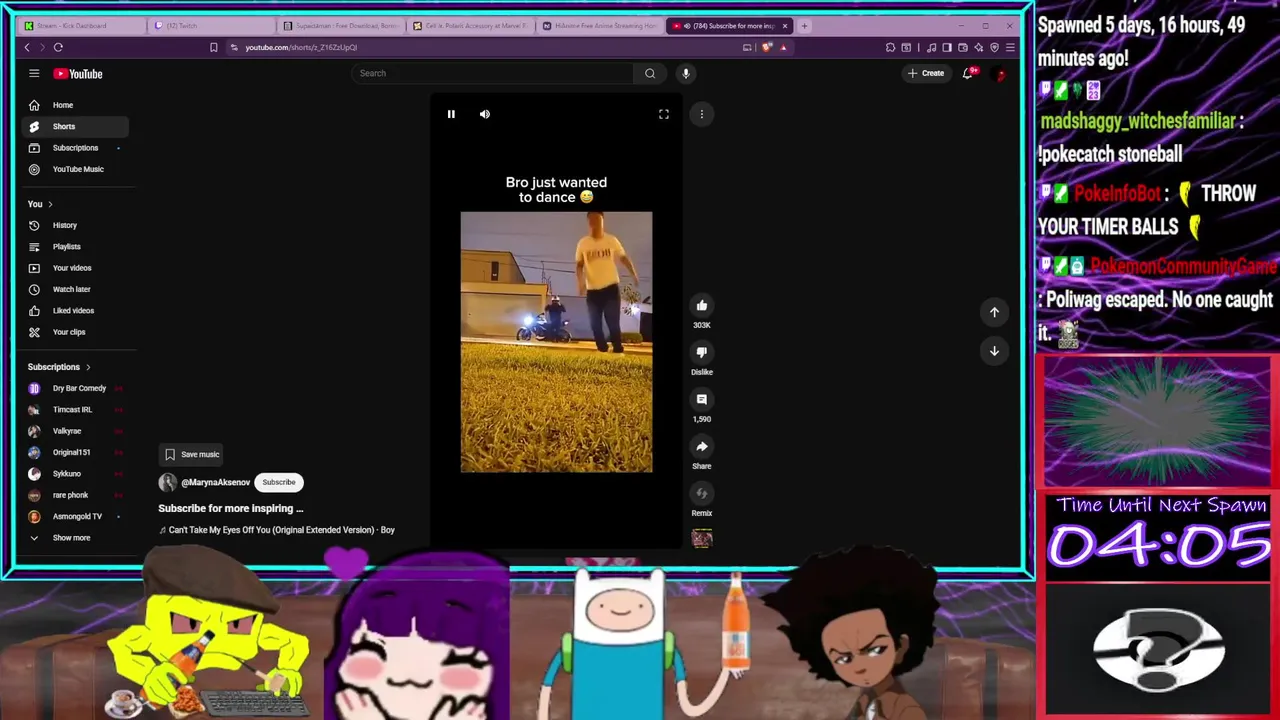Mute the Short's volume

pyautogui.click(x=485, y=114)
